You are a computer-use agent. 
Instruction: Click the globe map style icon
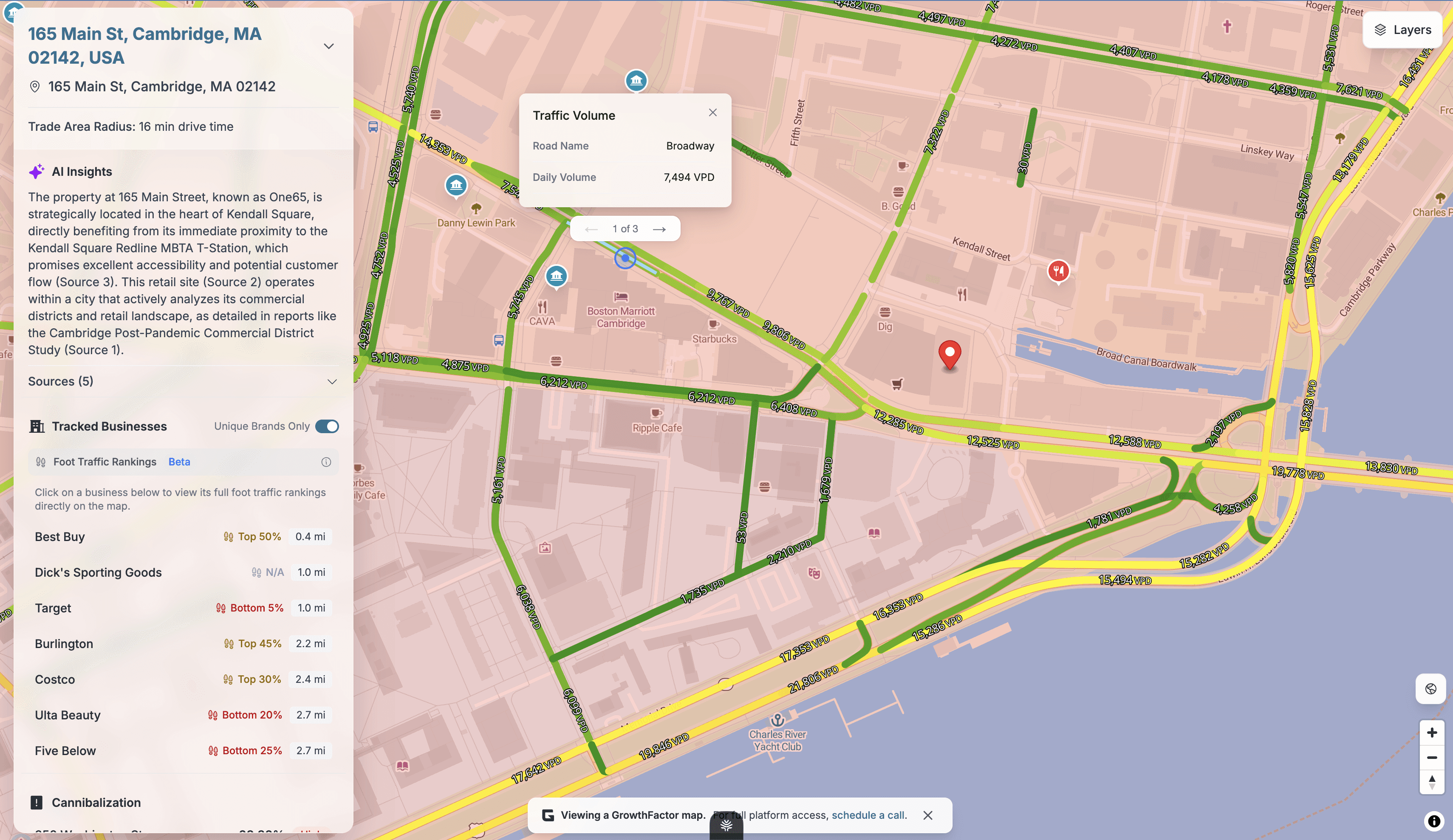coord(1430,689)
